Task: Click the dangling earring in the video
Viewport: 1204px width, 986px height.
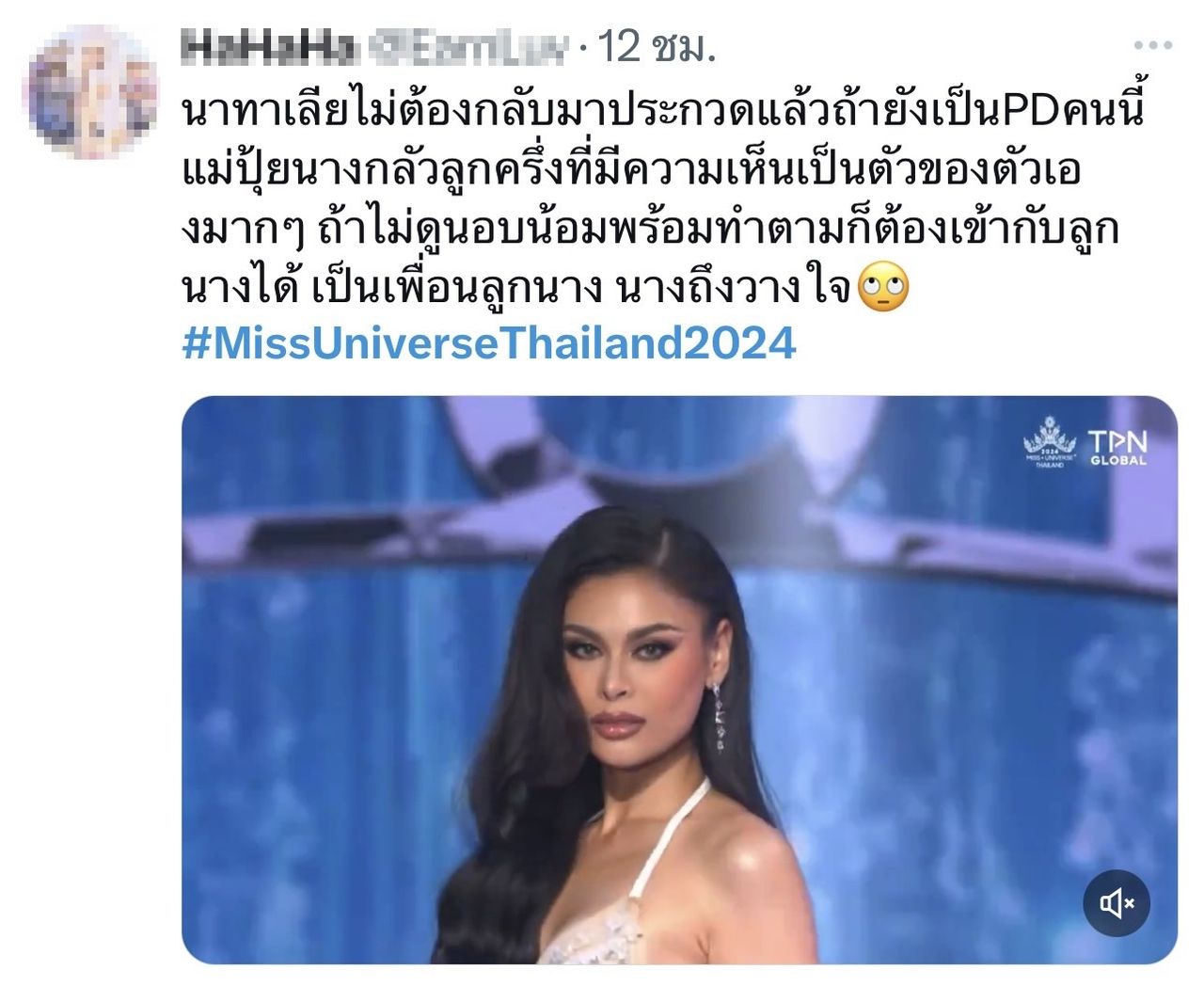Action: [719, 717]
